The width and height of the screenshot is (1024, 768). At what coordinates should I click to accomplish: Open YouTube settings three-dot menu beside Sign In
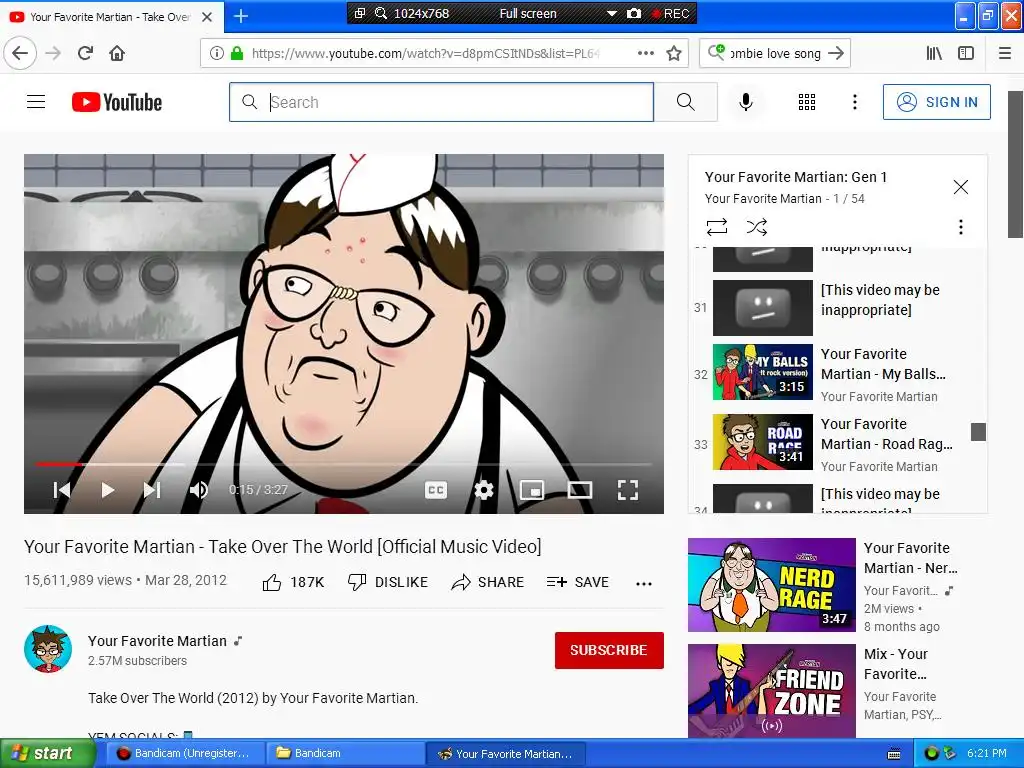[x=854, y=102]
